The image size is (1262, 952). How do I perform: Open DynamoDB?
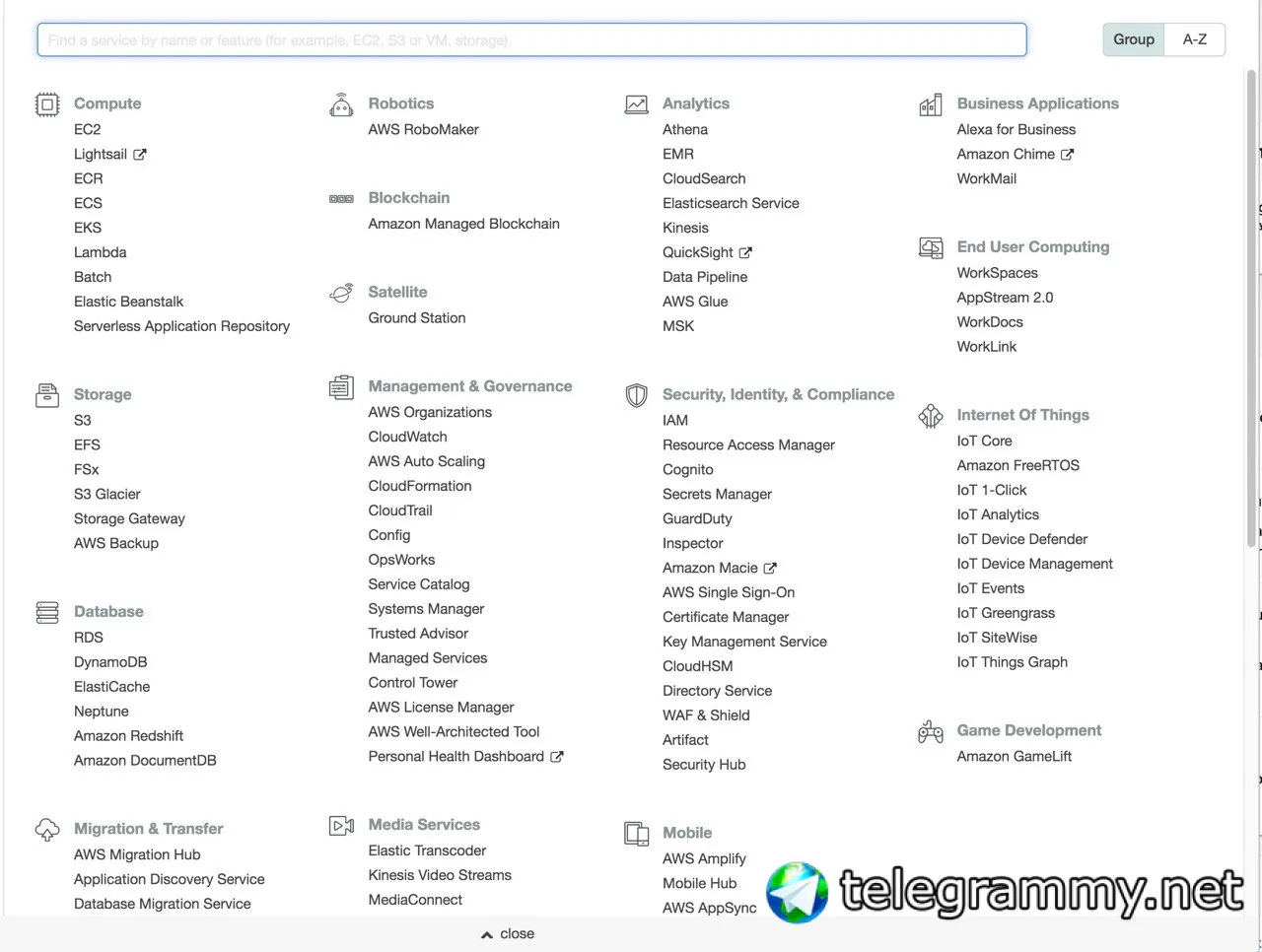pyautogui.click(x=110, y=662)
